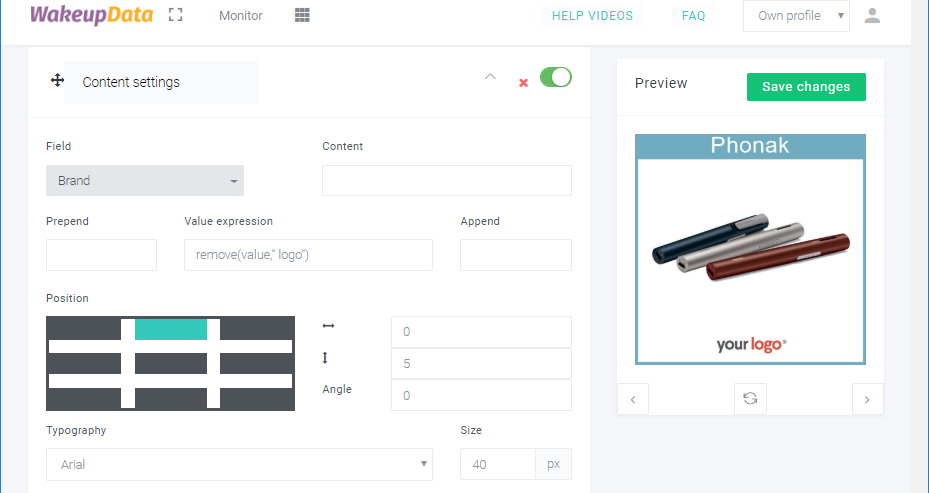Click the Content input field
The width and height of the screenshot is (929, 493).
point(447,180)
